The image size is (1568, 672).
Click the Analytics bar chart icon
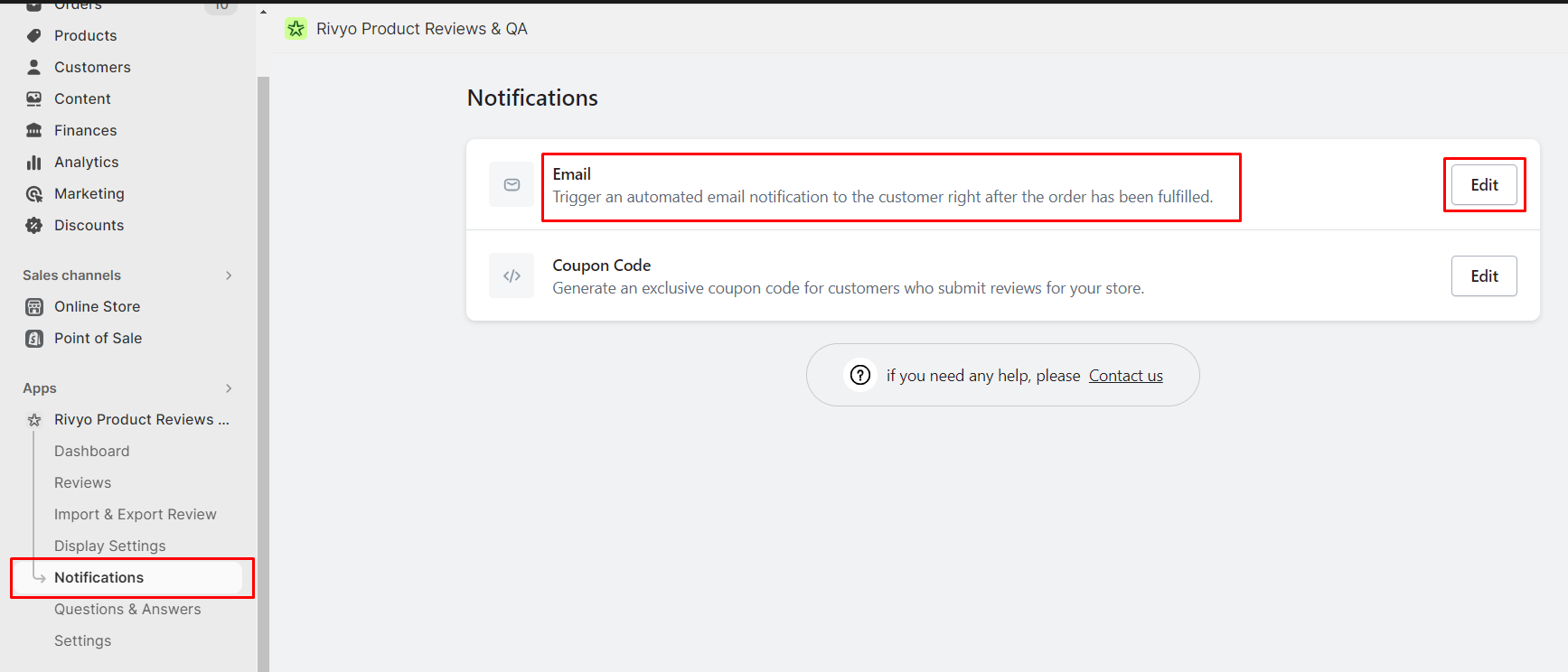point(33,162)
